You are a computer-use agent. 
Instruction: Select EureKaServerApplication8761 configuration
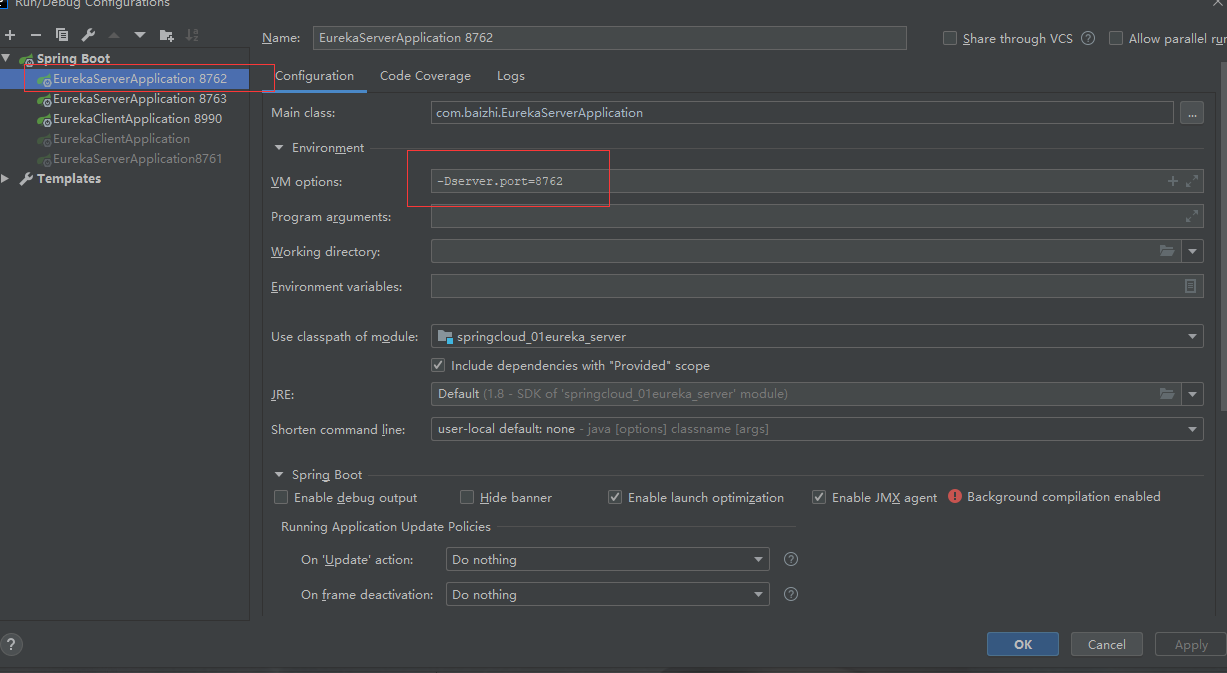pos(137,158)
